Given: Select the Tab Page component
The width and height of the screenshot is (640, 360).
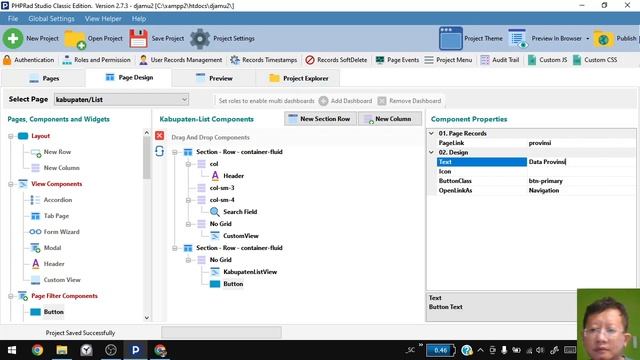Looking at the screenshot, I should pyautogui.click(x=56, y=216).
